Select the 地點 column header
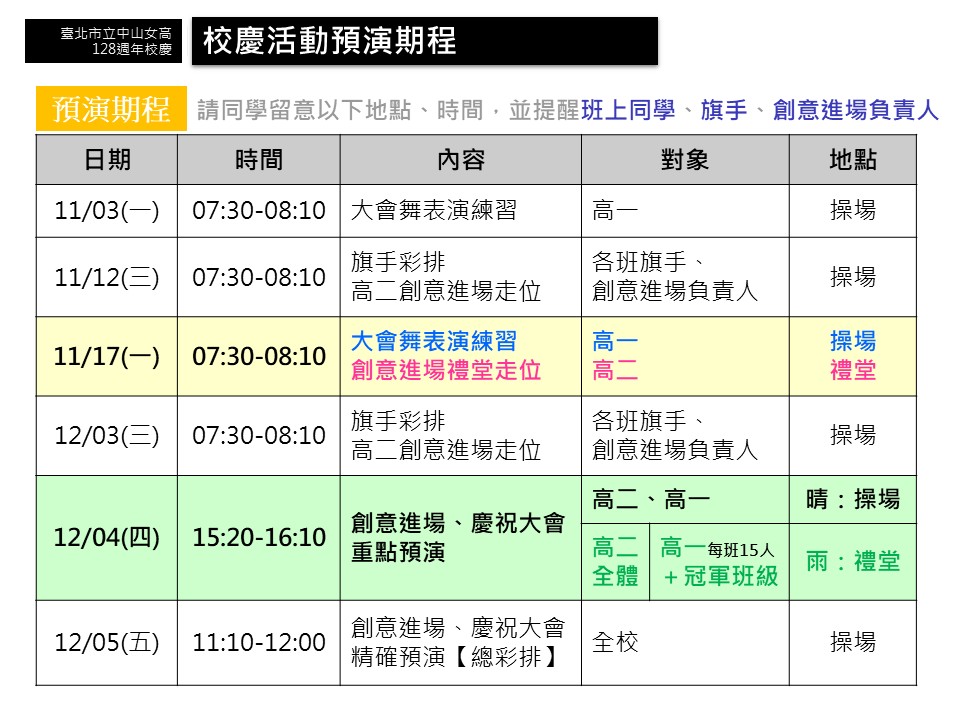Screen dimensions: 960x720 852,160
